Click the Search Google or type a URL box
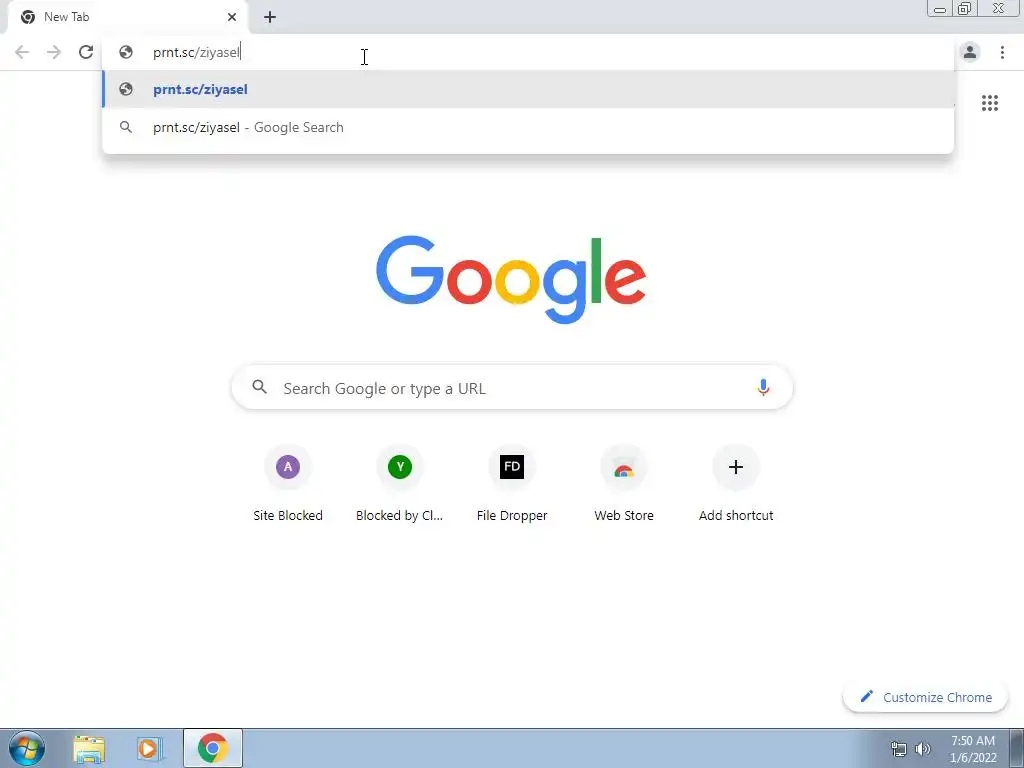The width and height of the screenshot is (1024, 768). (512, 388)
